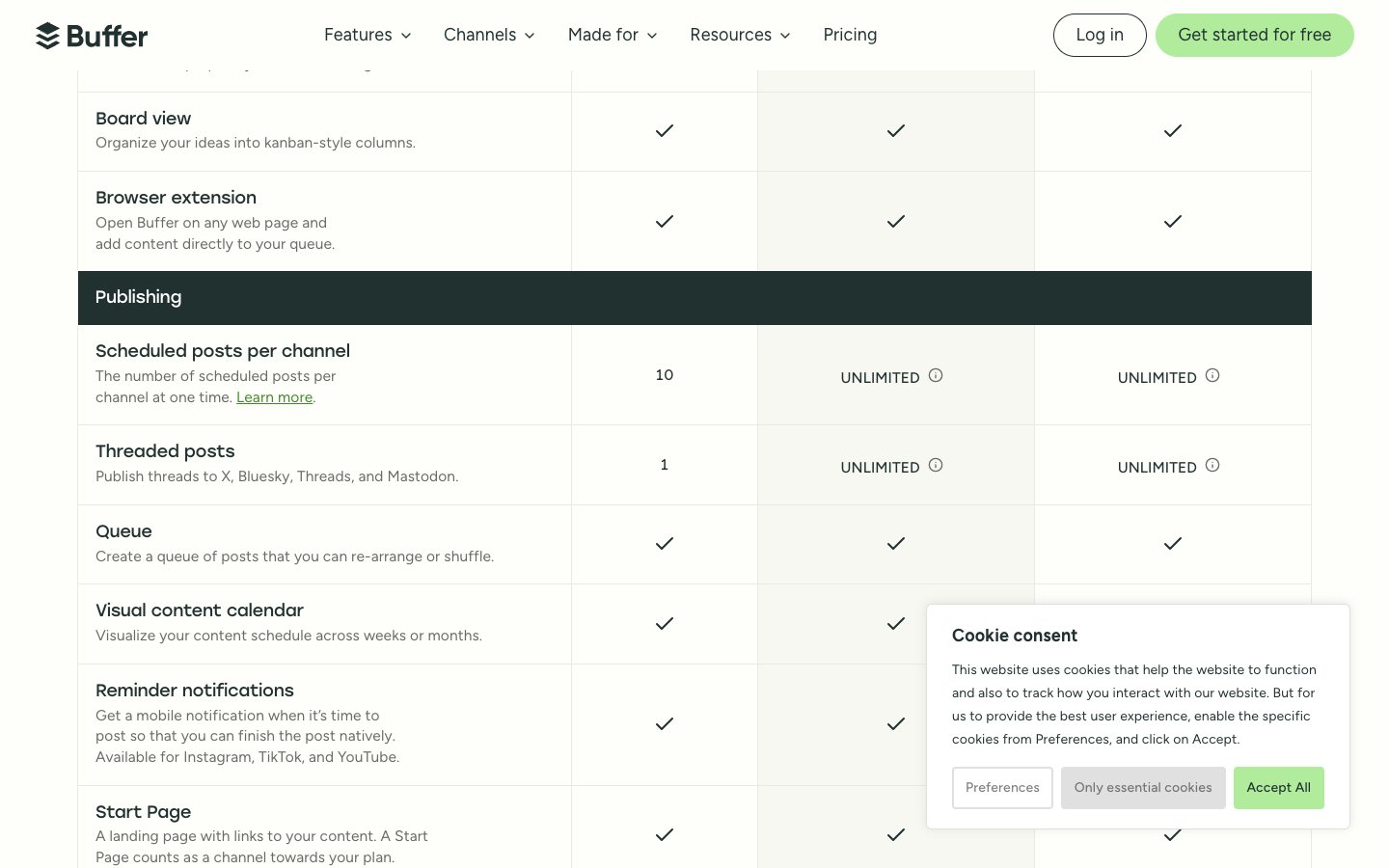This screenshot has width=1389, height=868.
Task: Click first-column checkmark in Board view row
Action: 665,131
